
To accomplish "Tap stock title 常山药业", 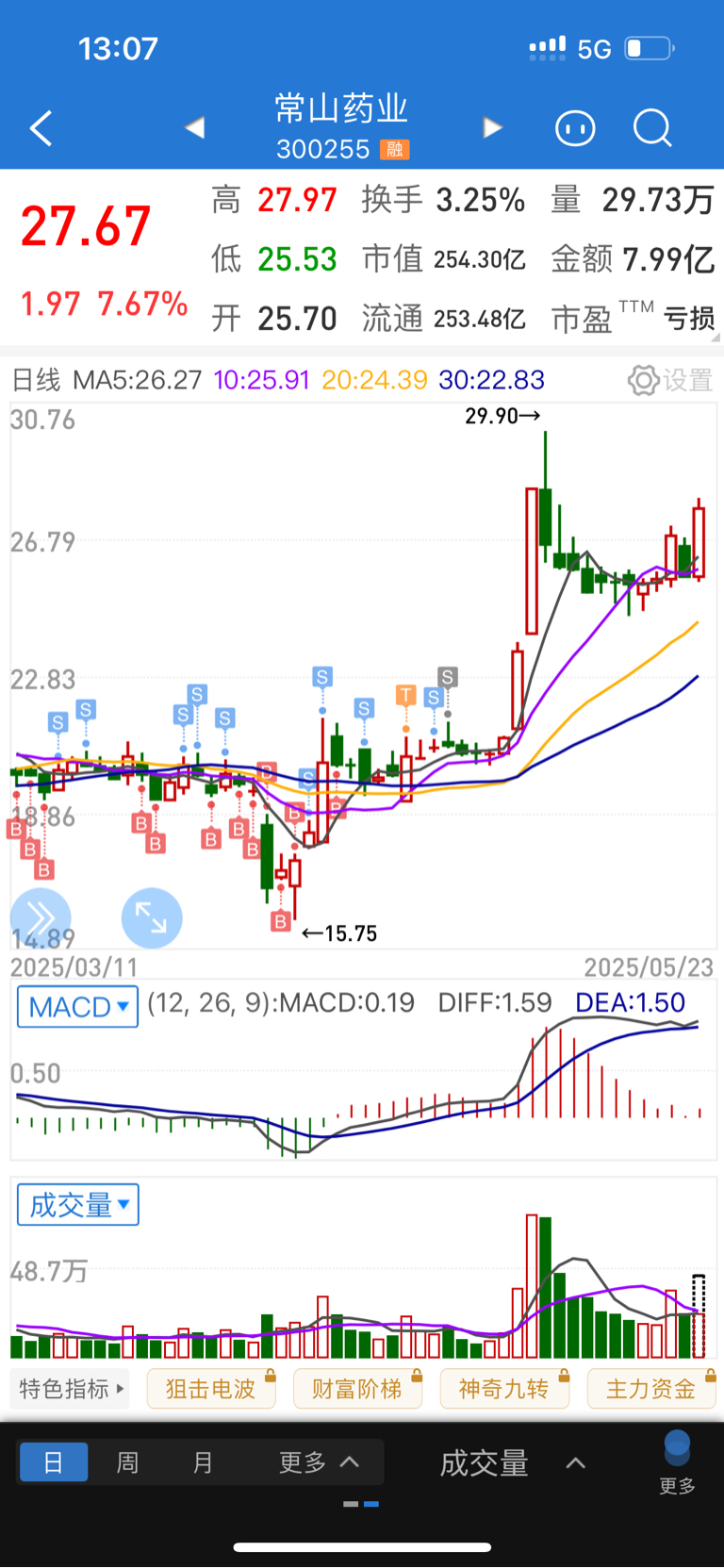I will [341, 108].
